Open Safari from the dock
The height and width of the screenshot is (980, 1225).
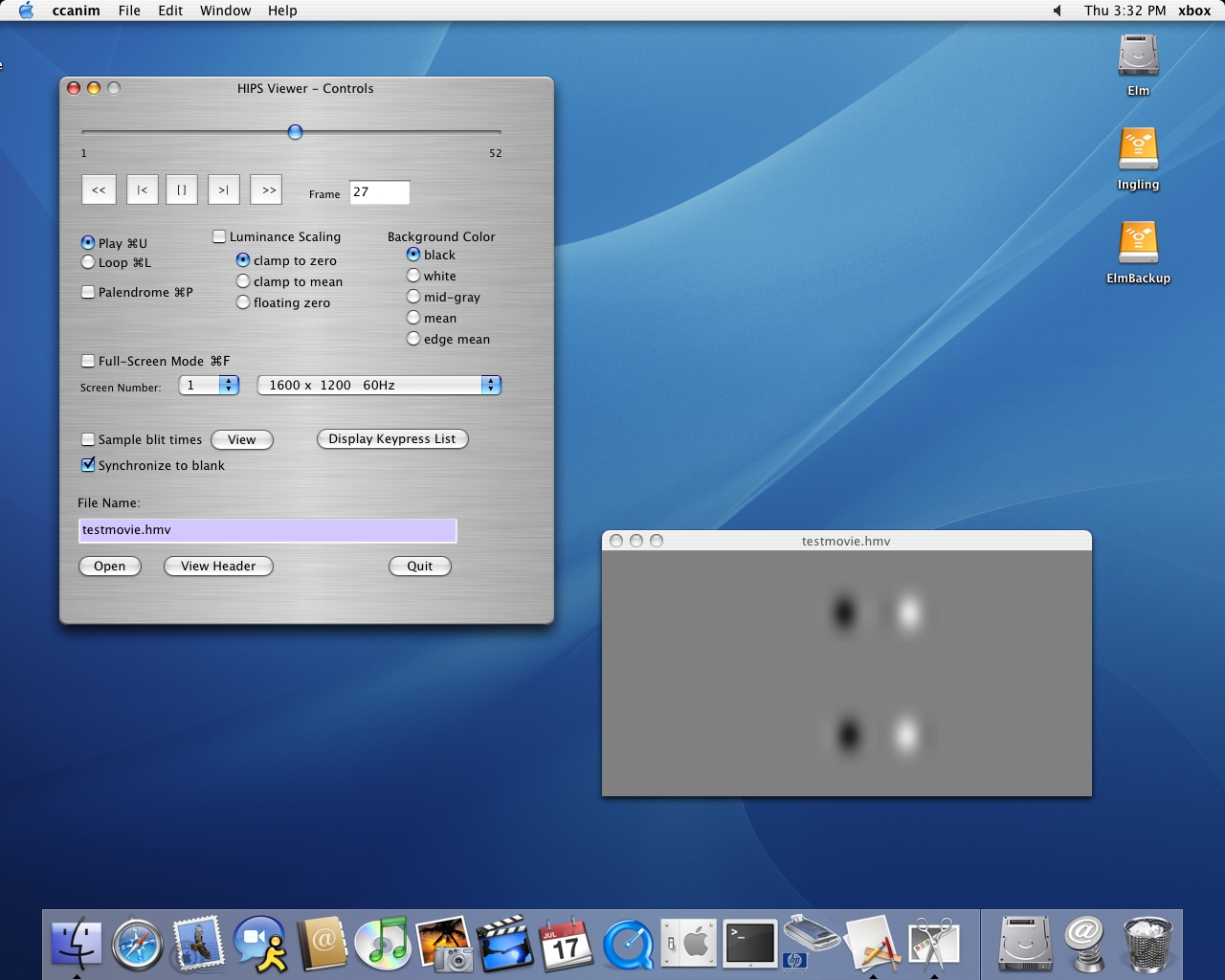pos(137,945)
